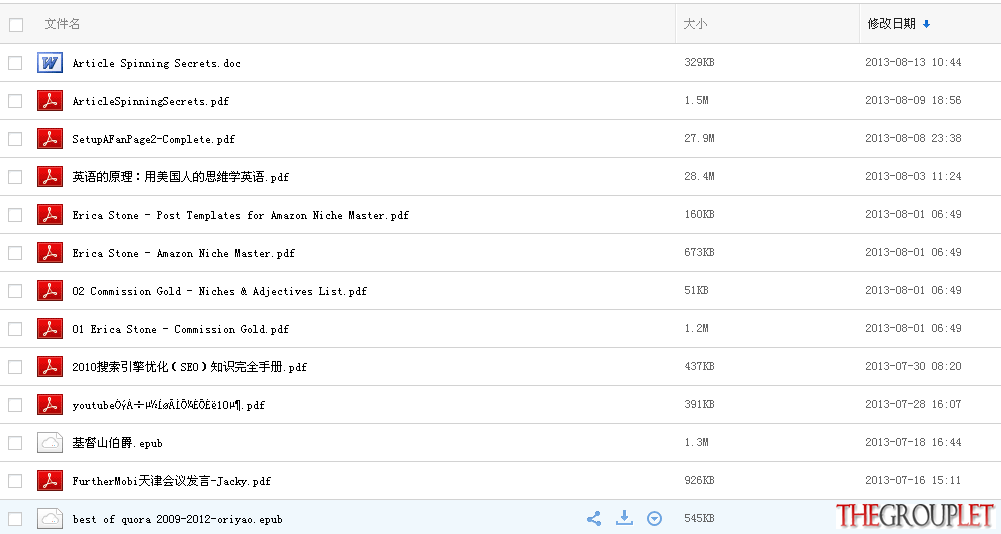
Task: Open FurtherMobi天津会议发言-Jacky.pdf file name
Action: (x=172, y=481)
